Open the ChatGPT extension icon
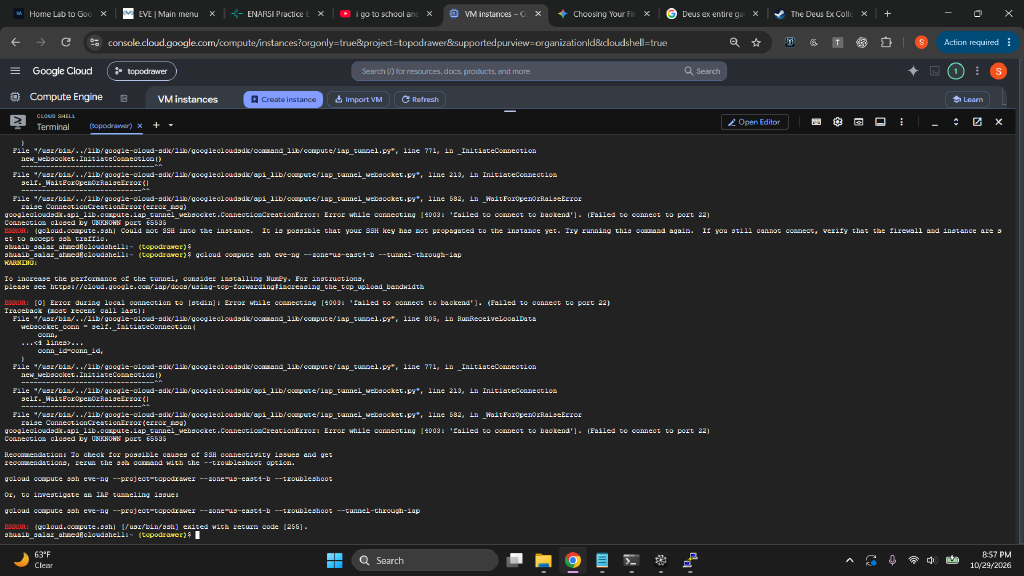 click(861, 42)
